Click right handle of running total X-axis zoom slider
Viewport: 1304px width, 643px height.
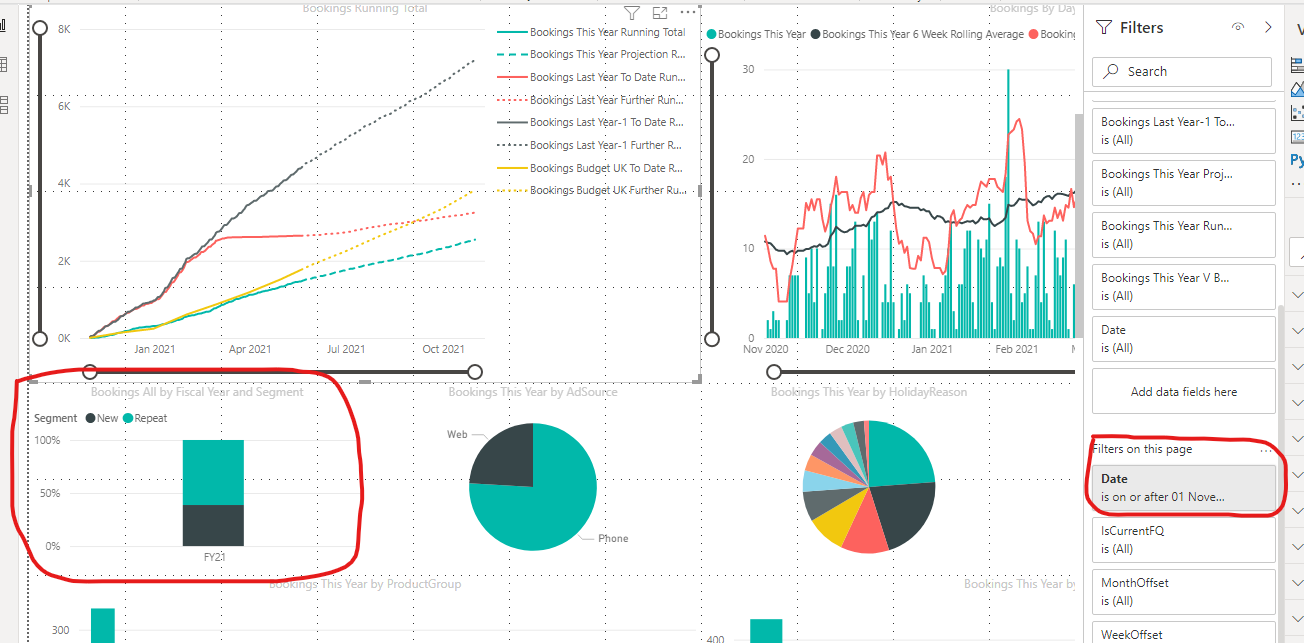coord(475,372)
